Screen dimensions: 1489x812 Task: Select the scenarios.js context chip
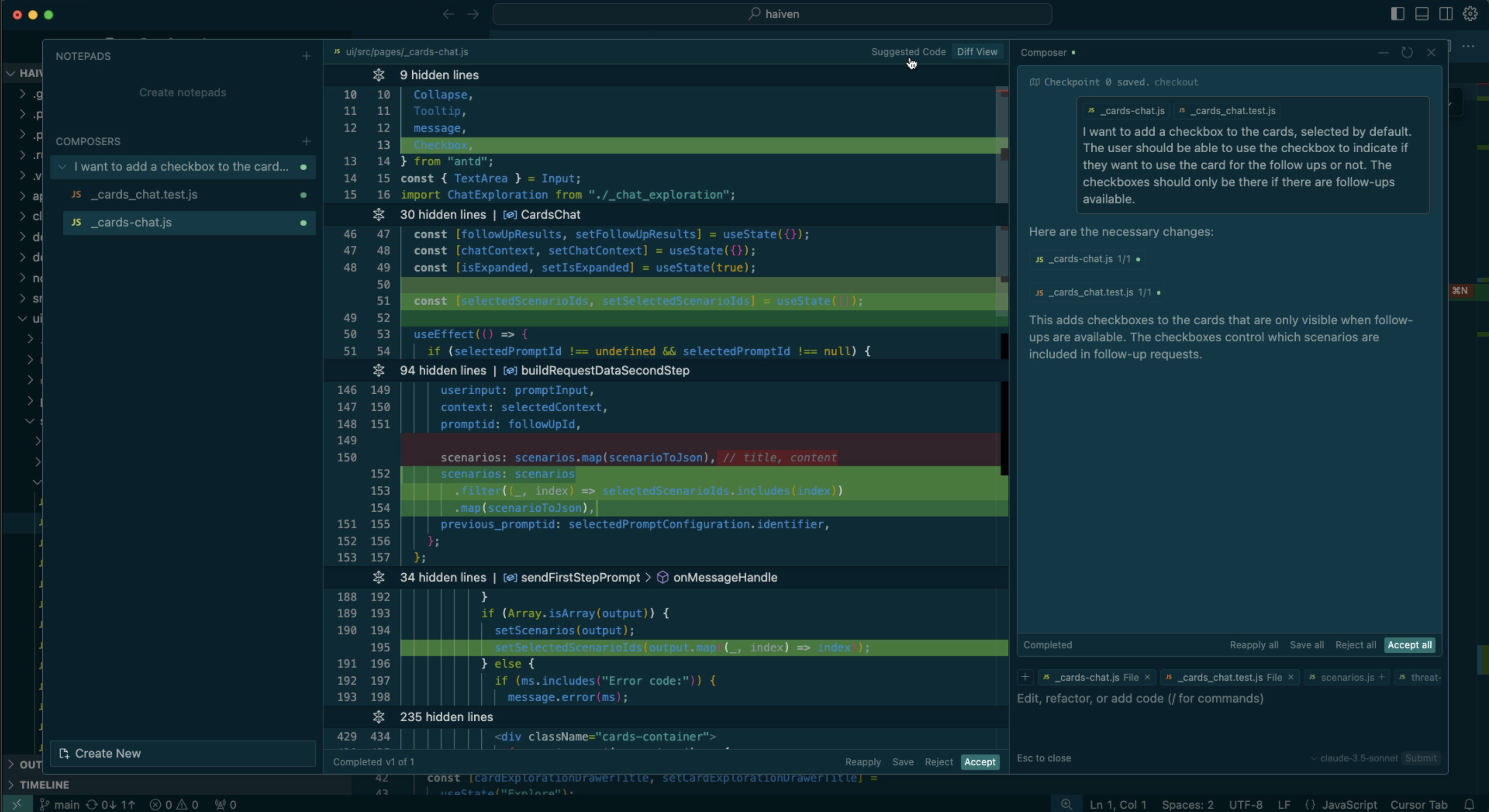tap(1346, 677)
